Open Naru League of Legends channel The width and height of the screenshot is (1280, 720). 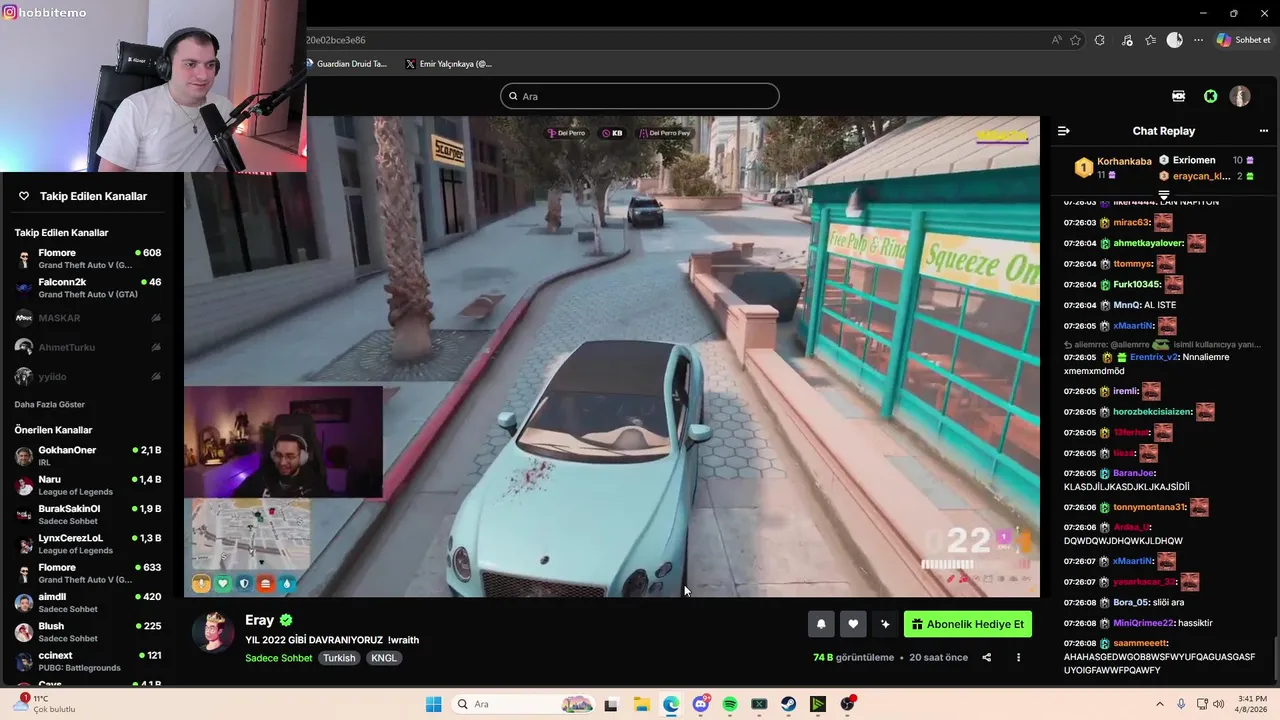pos(88,485)
